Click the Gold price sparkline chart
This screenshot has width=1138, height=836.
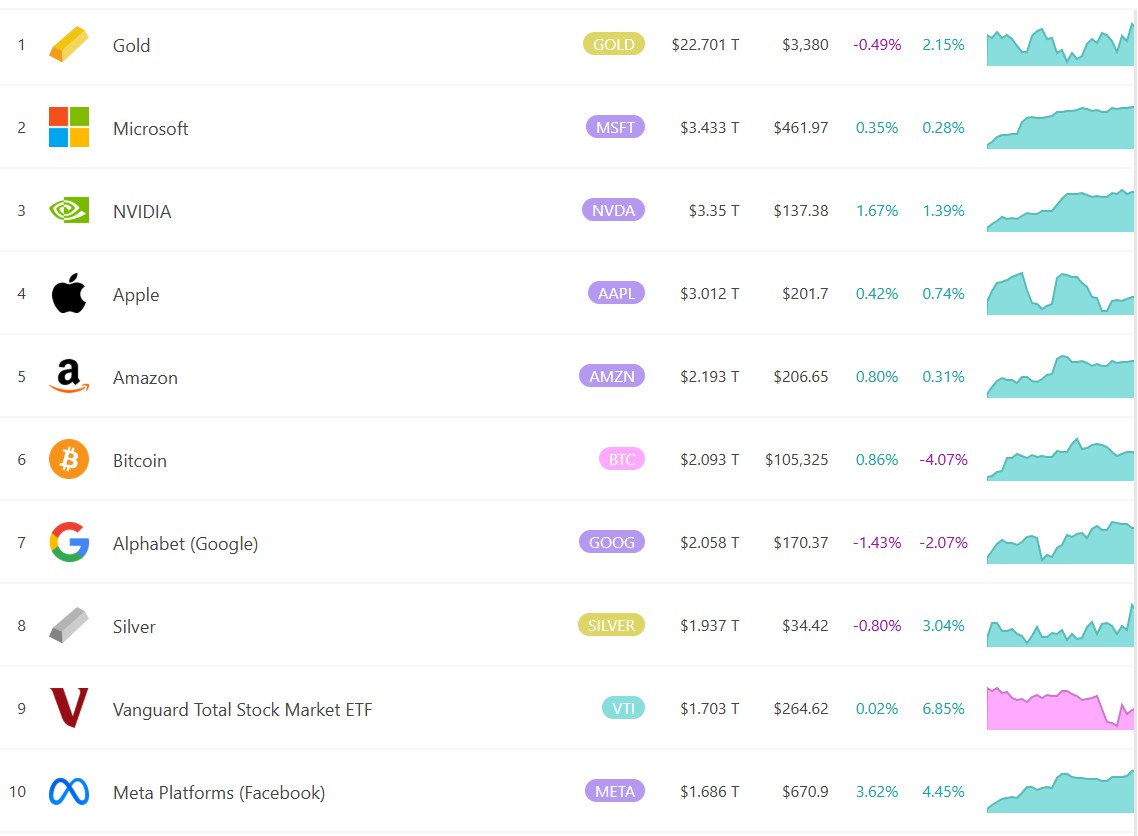coord(1060,46)
